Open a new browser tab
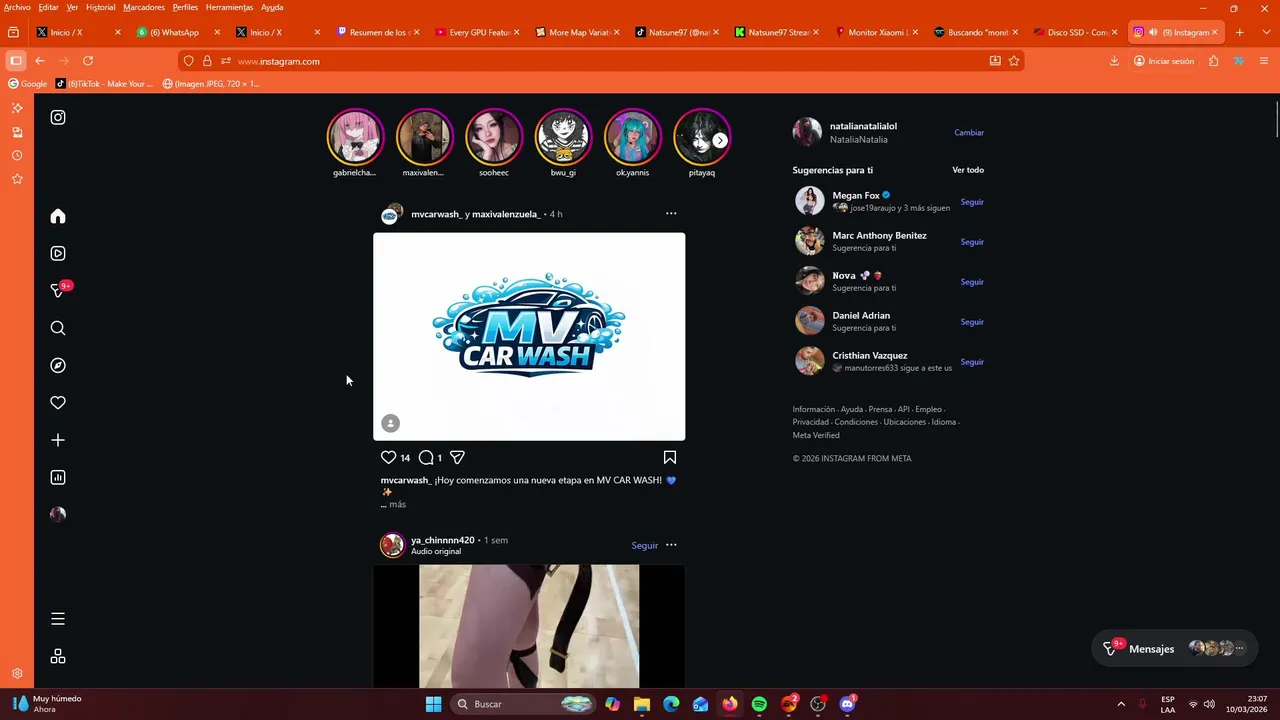 (1239, 32)
